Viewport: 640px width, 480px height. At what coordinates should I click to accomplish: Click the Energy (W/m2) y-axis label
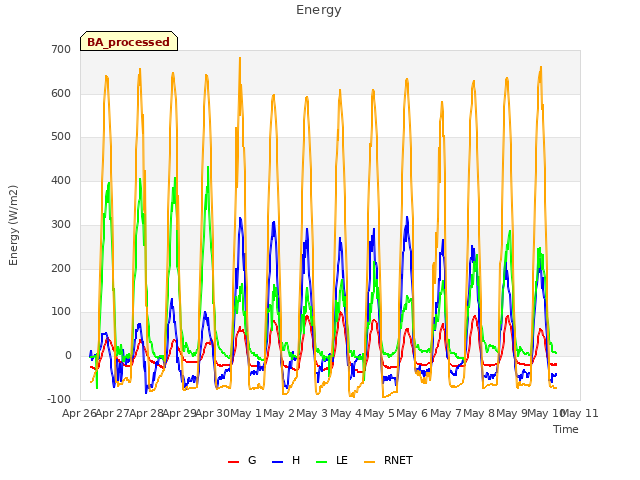click(x=13, y=225)
